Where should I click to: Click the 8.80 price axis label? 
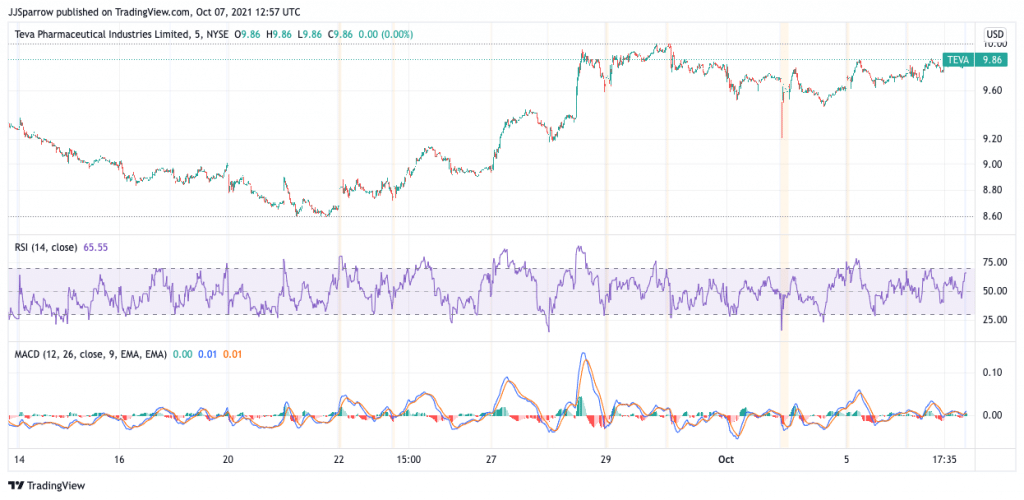(x=995, y=191)
